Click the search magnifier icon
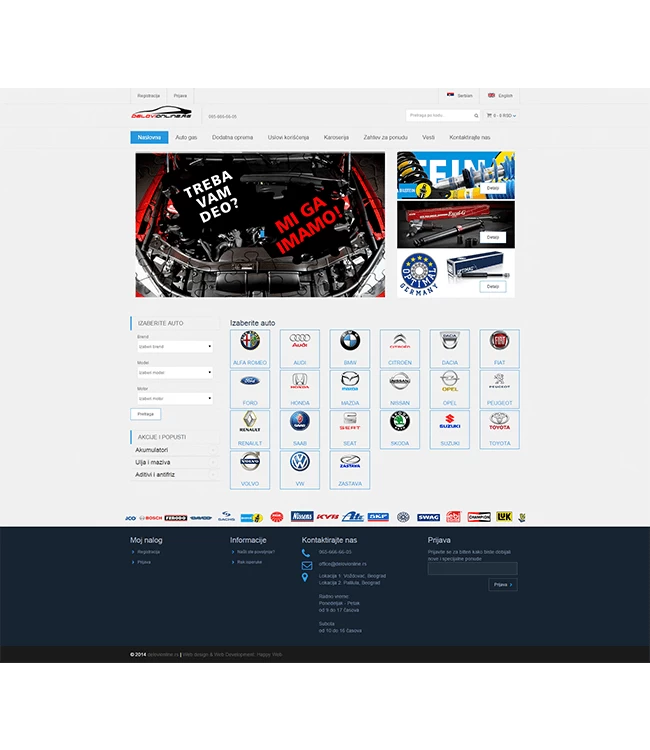This screenshot has height=750, width=650. pos(476,116)
